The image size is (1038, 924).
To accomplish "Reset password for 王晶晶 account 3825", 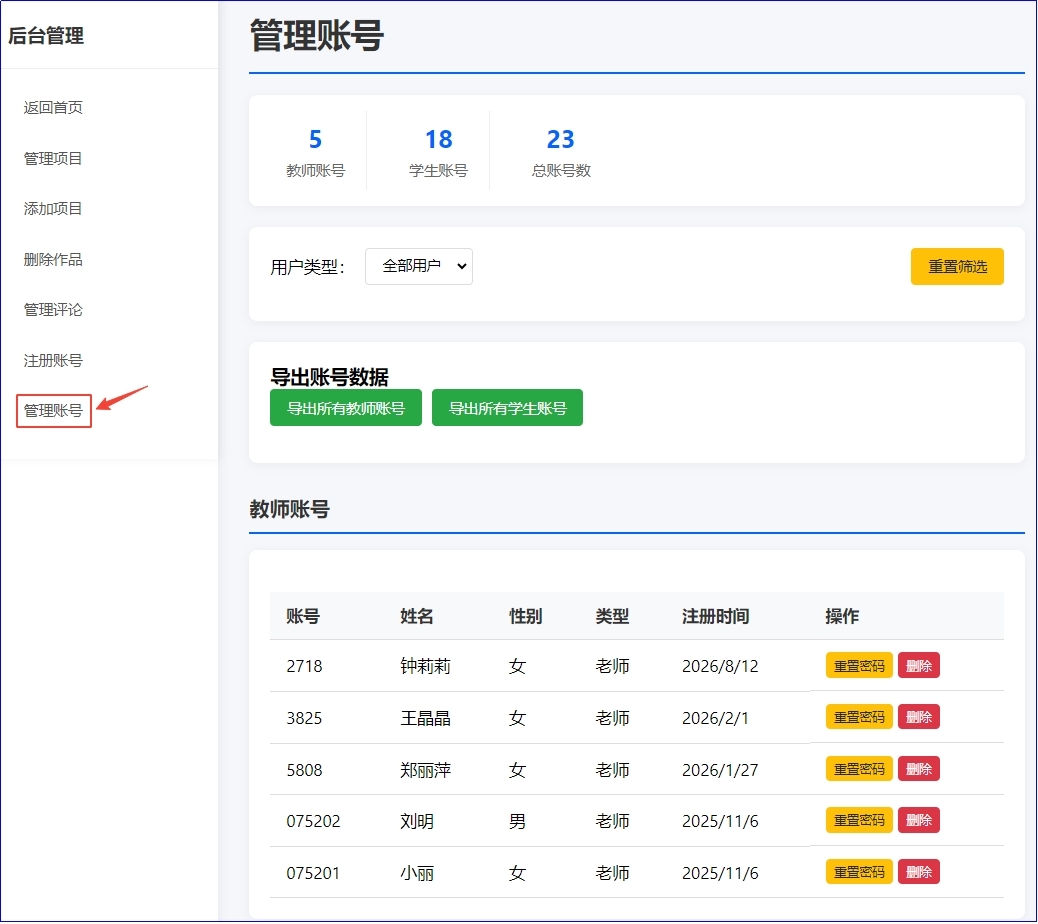I will (x=859, y=717).
